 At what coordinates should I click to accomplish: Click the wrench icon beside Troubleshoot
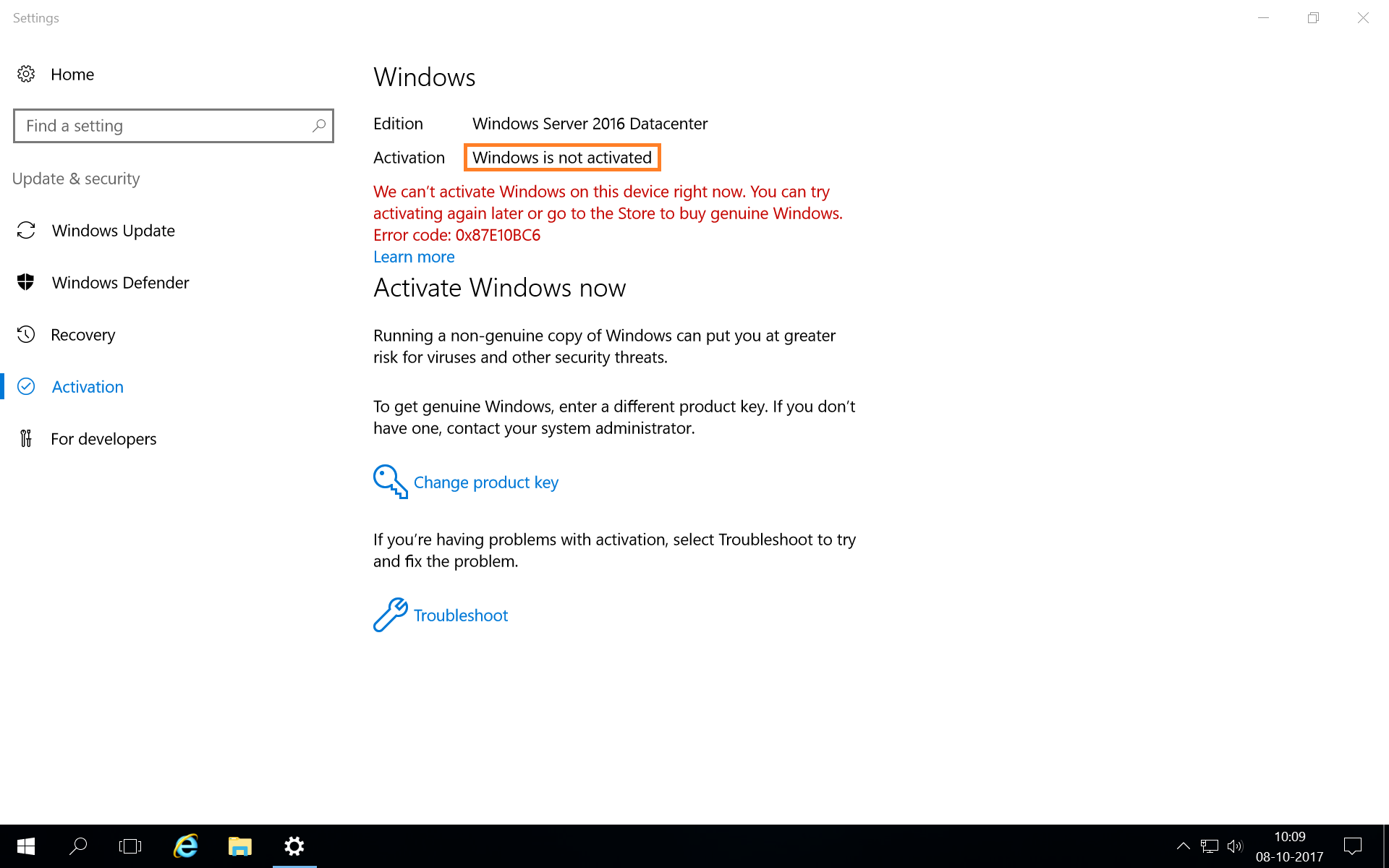[x=389, y=614]
